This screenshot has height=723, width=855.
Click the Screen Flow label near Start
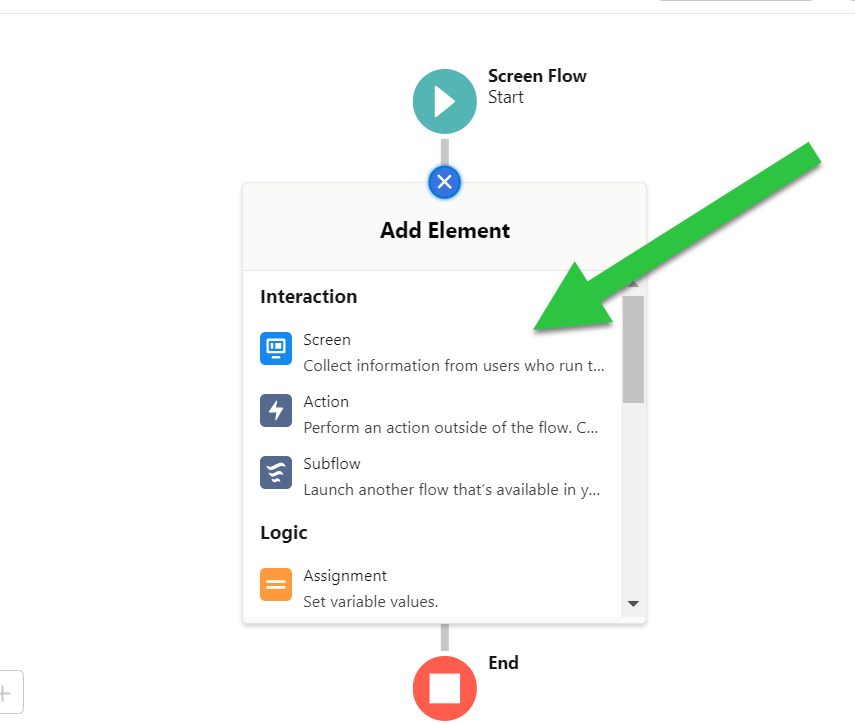(x=537, y=76)
